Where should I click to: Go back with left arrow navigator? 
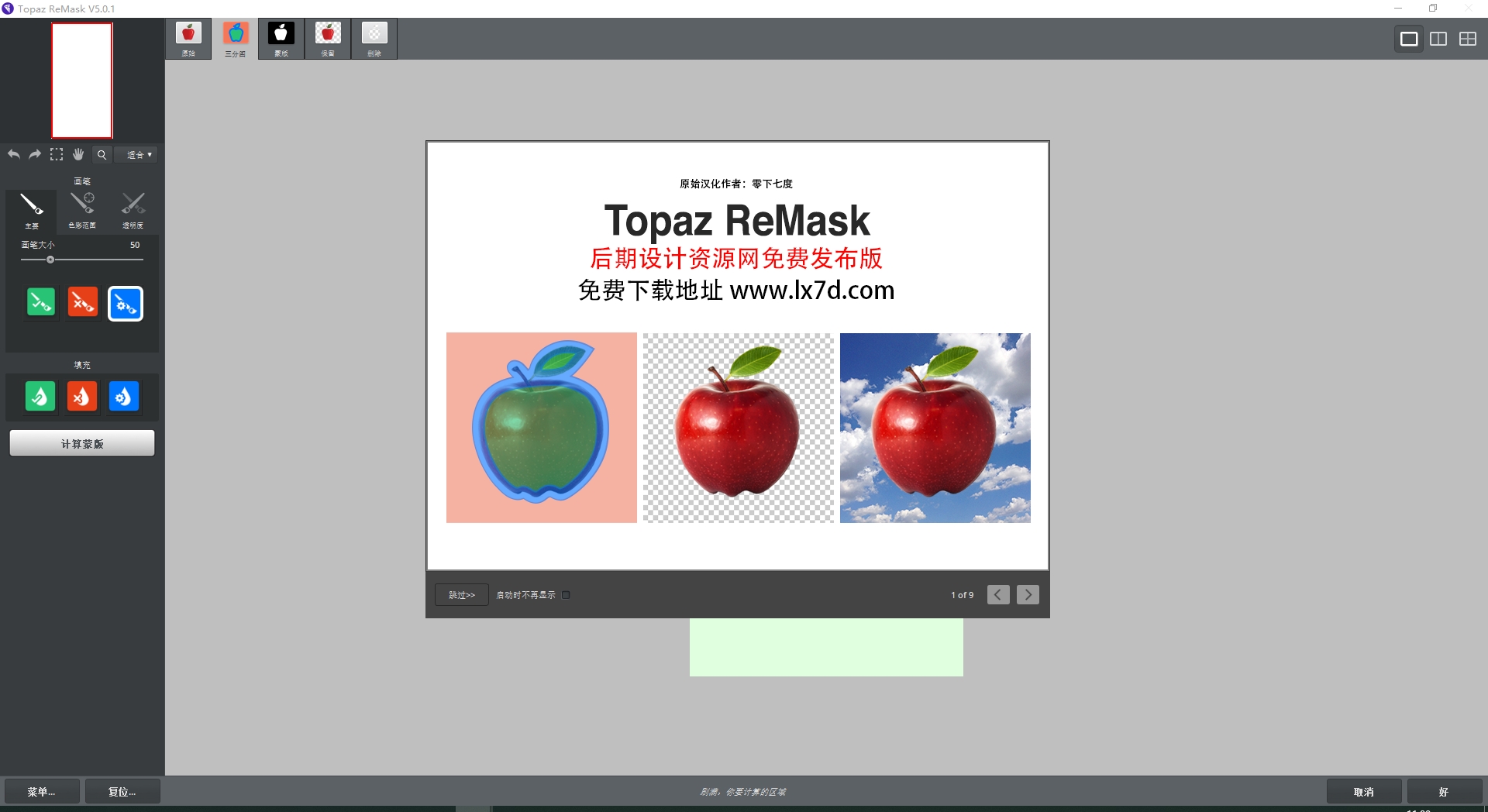[998, 594]
